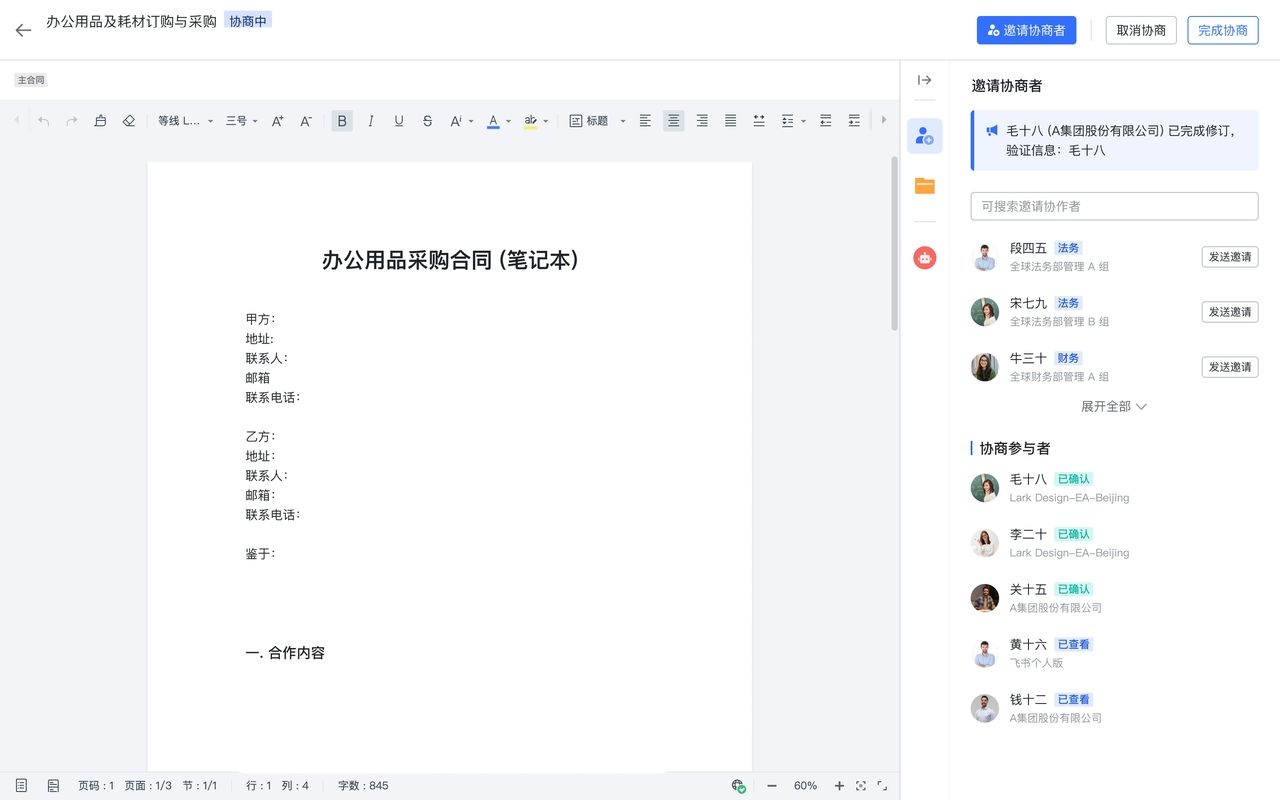Viewport: 1280px width, 800px height.
Task: Click the font color A swatch
Action: [493, 121]
